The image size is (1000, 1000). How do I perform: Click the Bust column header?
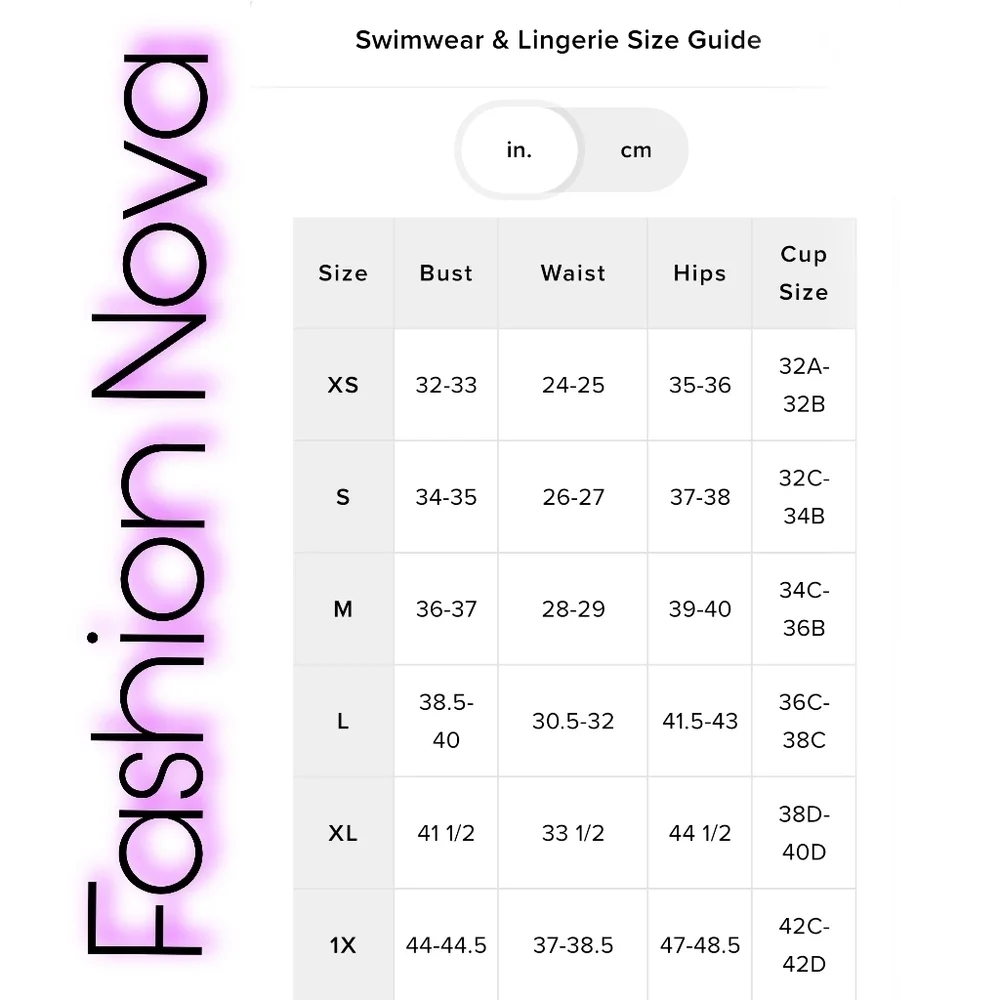point(446,273)
